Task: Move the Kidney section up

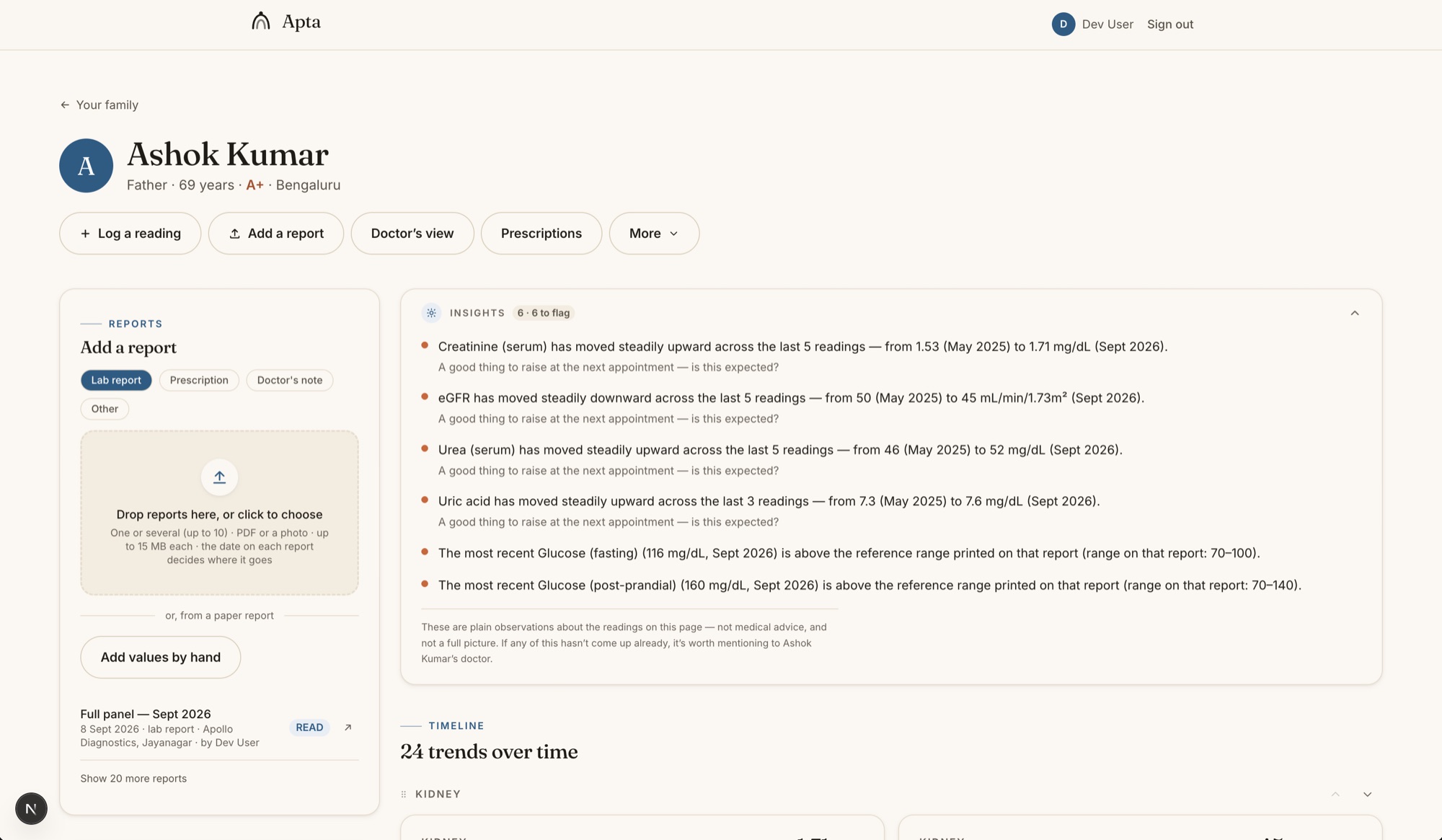Action: [x=1335, y=794]
